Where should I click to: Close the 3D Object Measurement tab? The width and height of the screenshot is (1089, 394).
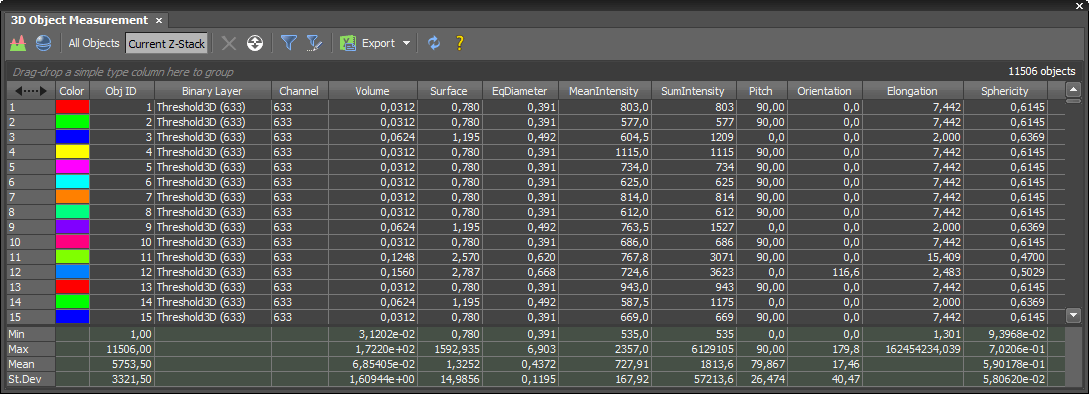click(x=158, y=20)
